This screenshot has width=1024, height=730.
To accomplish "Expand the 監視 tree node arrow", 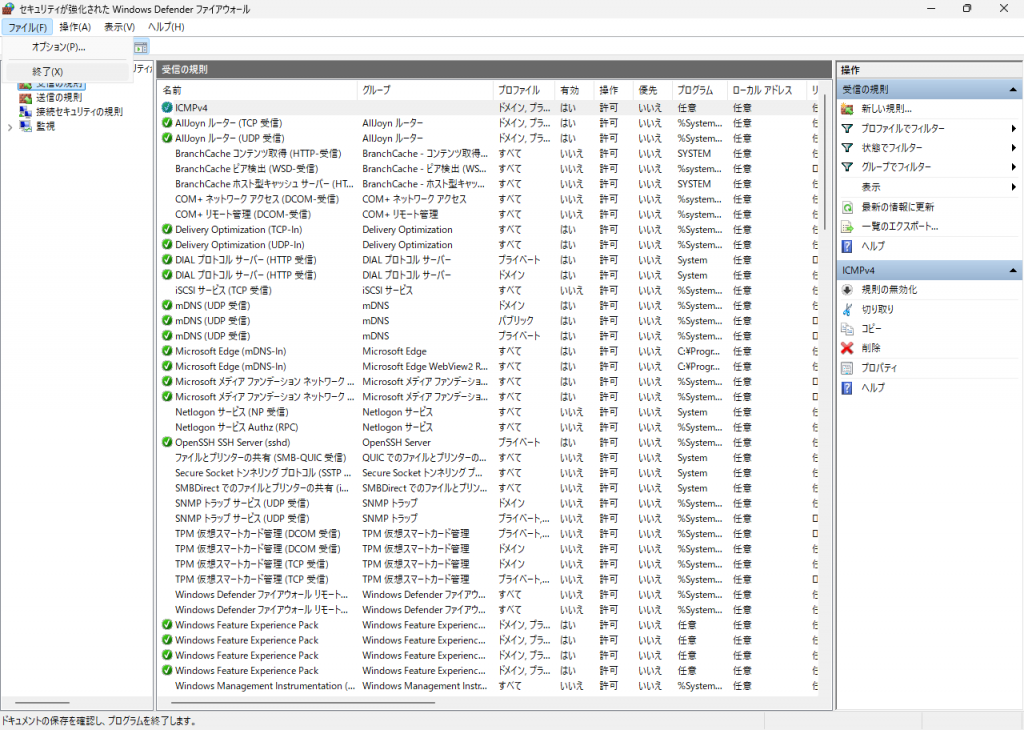I will (10, 127).
